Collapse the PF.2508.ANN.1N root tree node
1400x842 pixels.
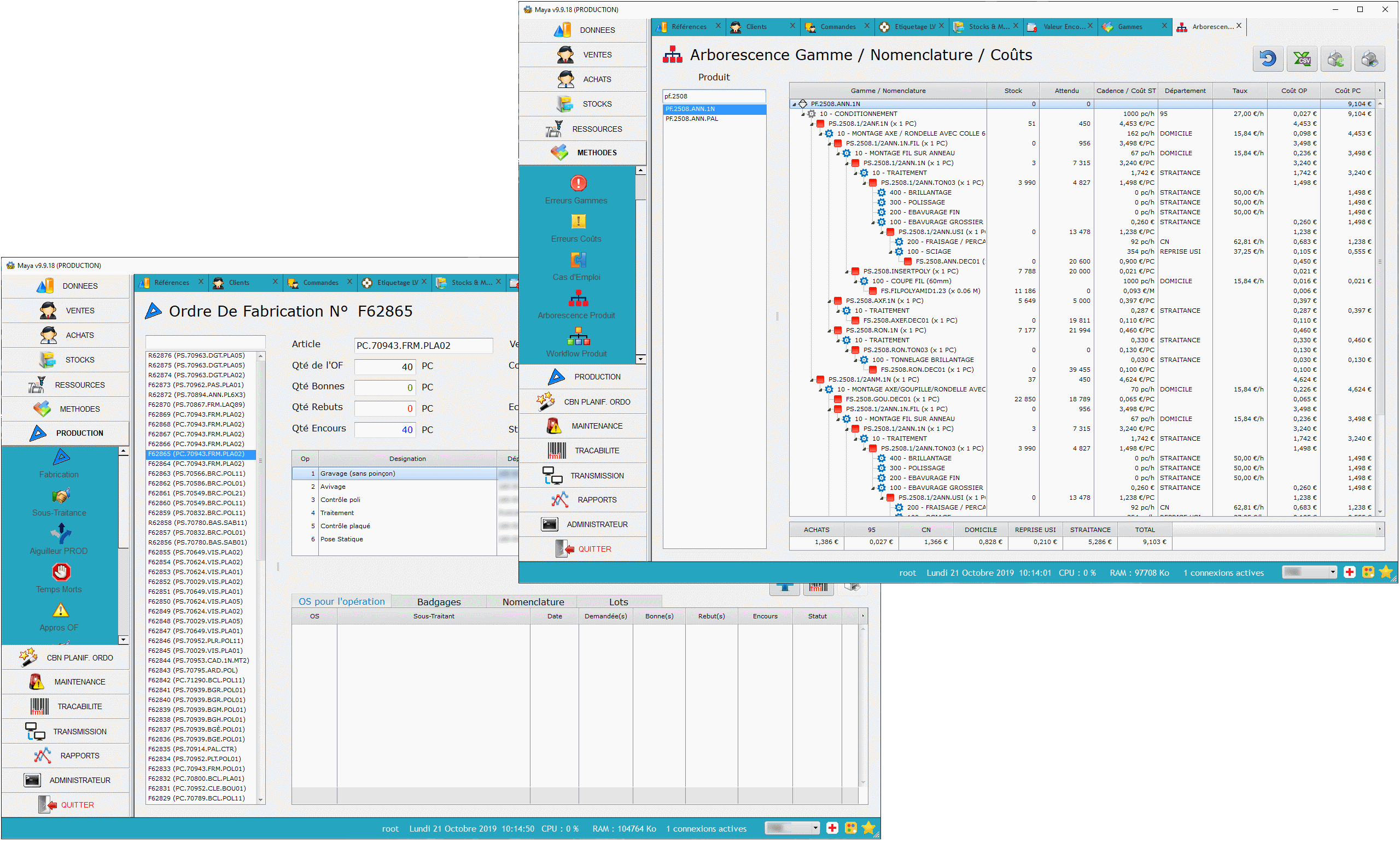pyautogui.click(x=794, y=104)
